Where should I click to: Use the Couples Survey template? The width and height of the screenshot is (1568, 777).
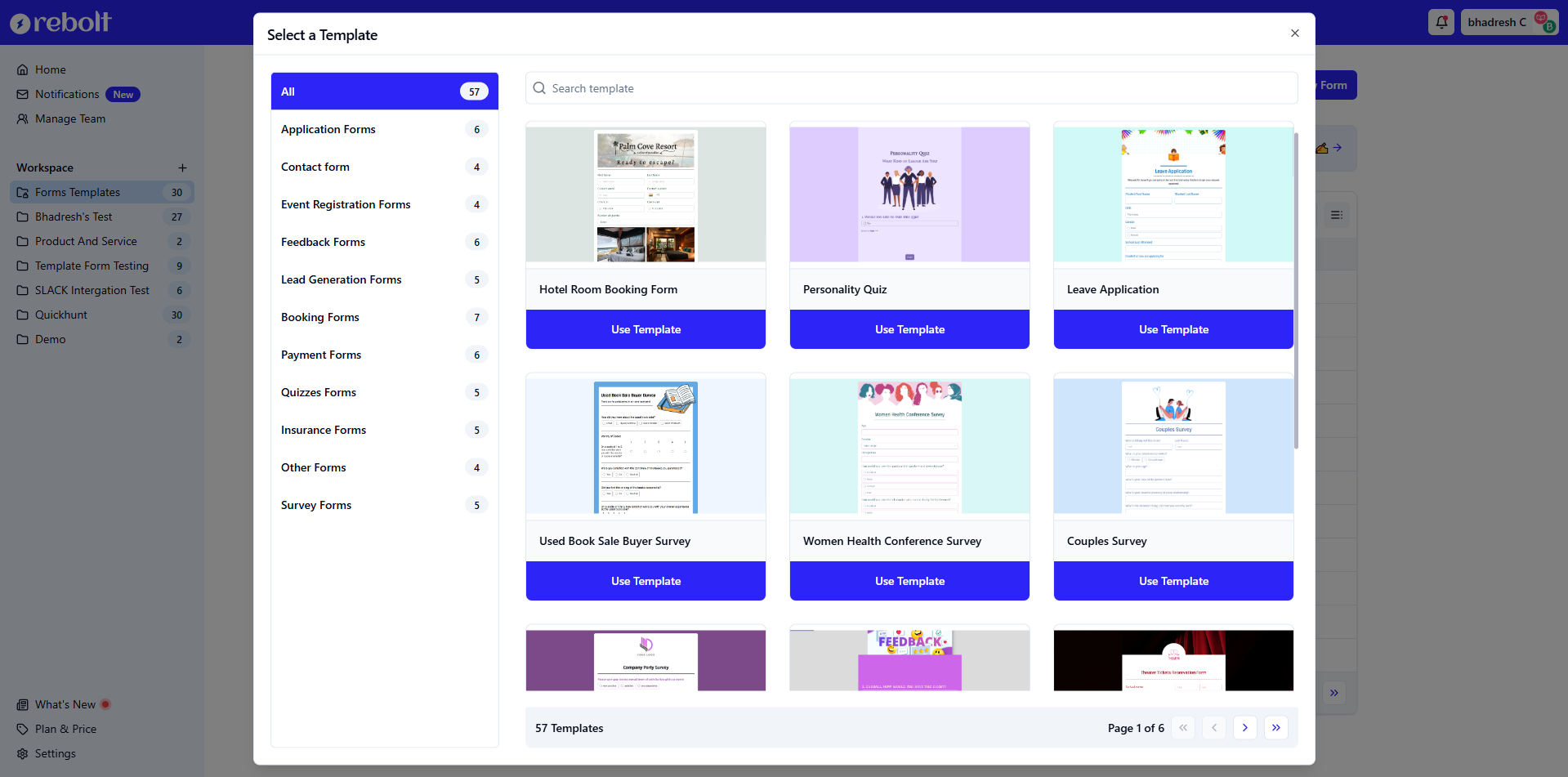(x=1173, y=581)
